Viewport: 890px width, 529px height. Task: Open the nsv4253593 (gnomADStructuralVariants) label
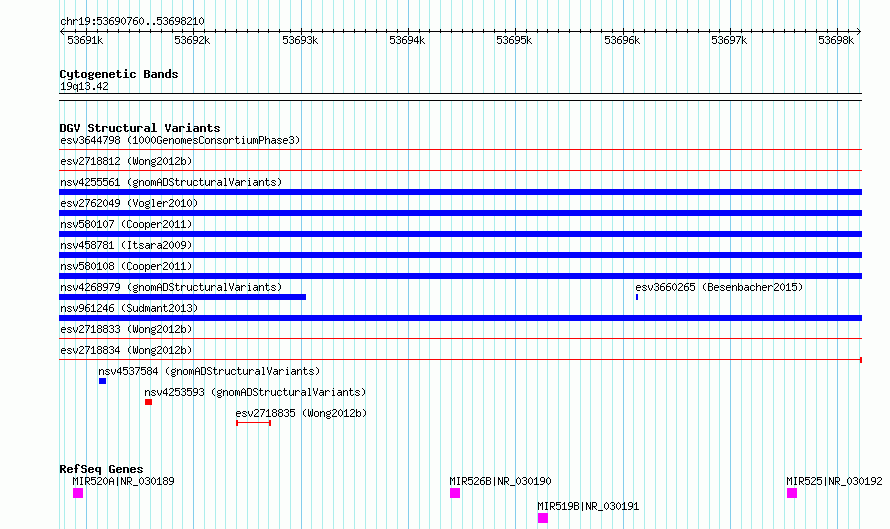tap(255, 392)
